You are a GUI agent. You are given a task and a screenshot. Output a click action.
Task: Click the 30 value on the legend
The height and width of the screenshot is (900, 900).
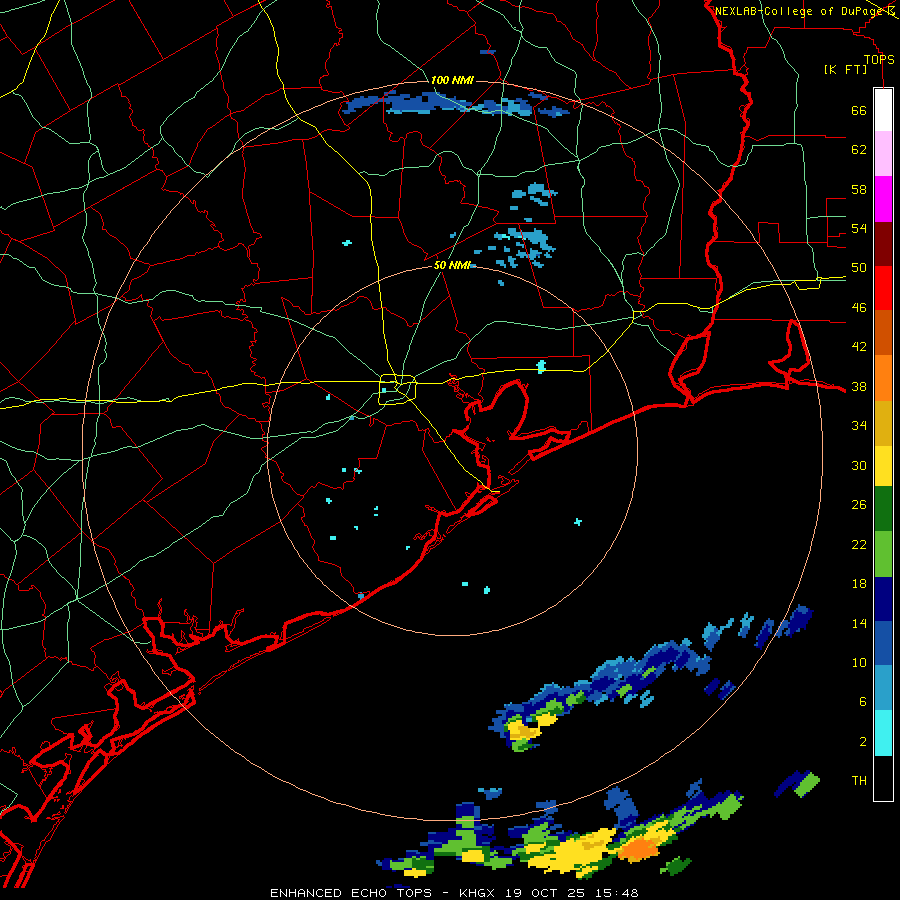point(859,465)
